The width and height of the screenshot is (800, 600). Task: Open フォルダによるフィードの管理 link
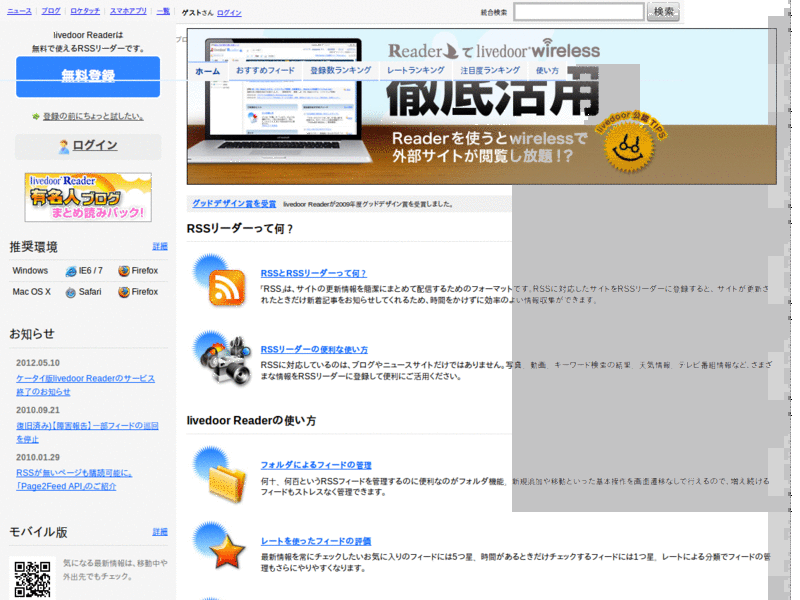(x=316, y=465)
